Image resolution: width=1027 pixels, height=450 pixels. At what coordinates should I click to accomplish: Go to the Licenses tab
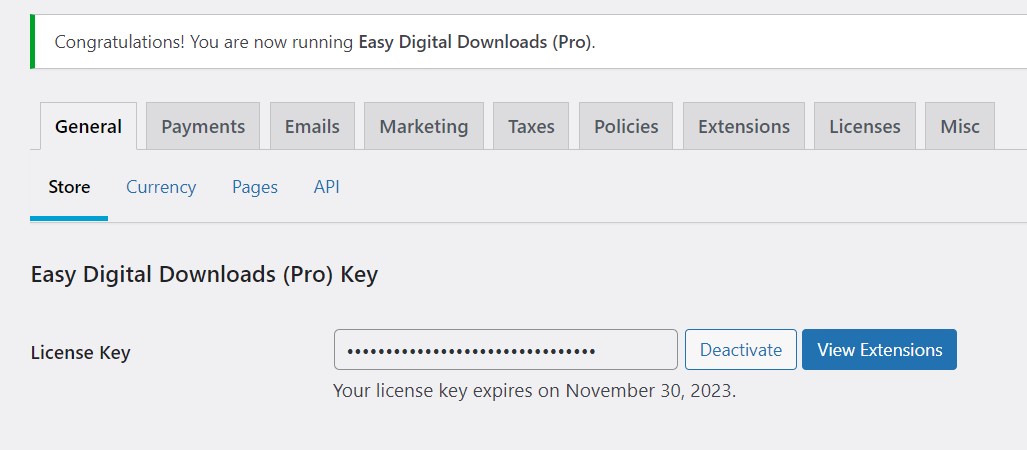865,127
